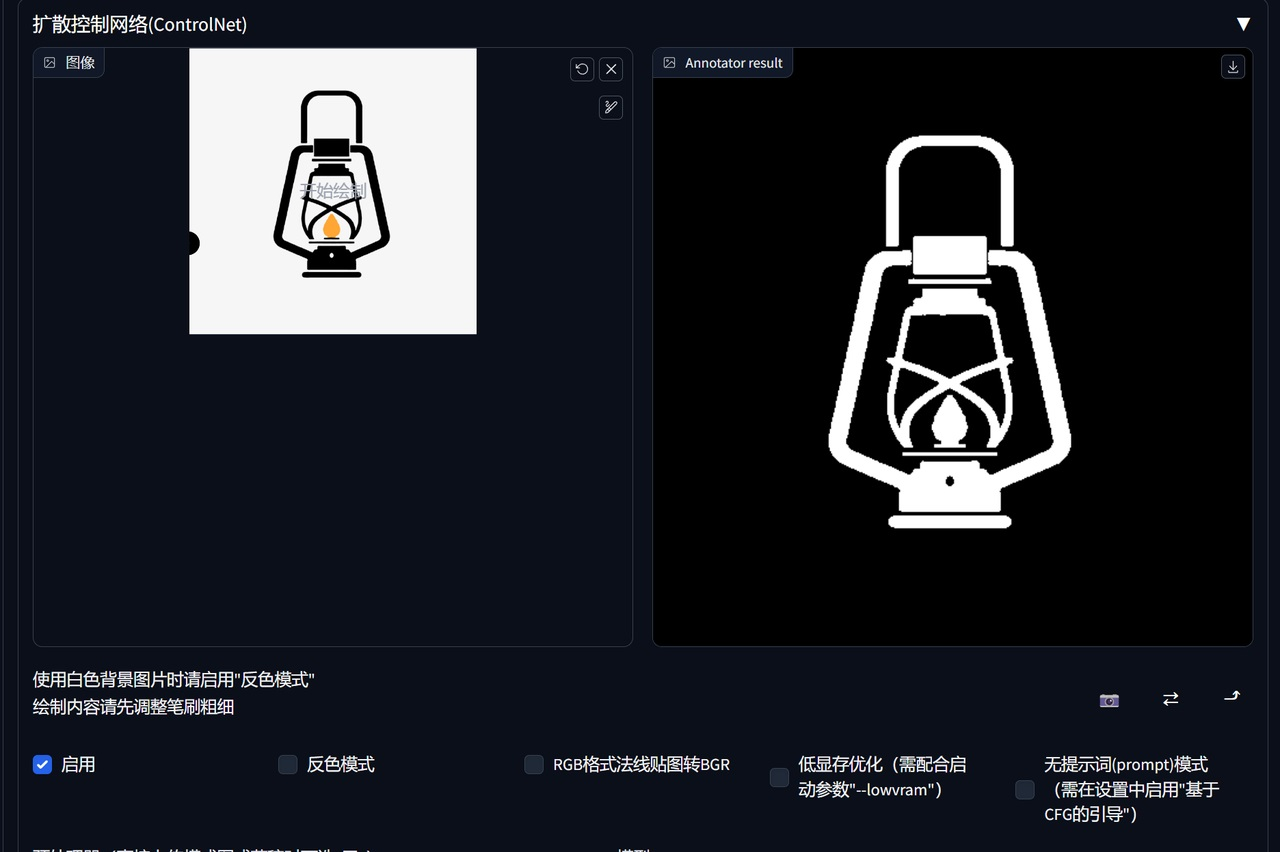Image resolution: width=1280 pixels, height=852 pixels.
Task: Click the curved up-arrow send dimensions icon
Action: coord(1232,697)
